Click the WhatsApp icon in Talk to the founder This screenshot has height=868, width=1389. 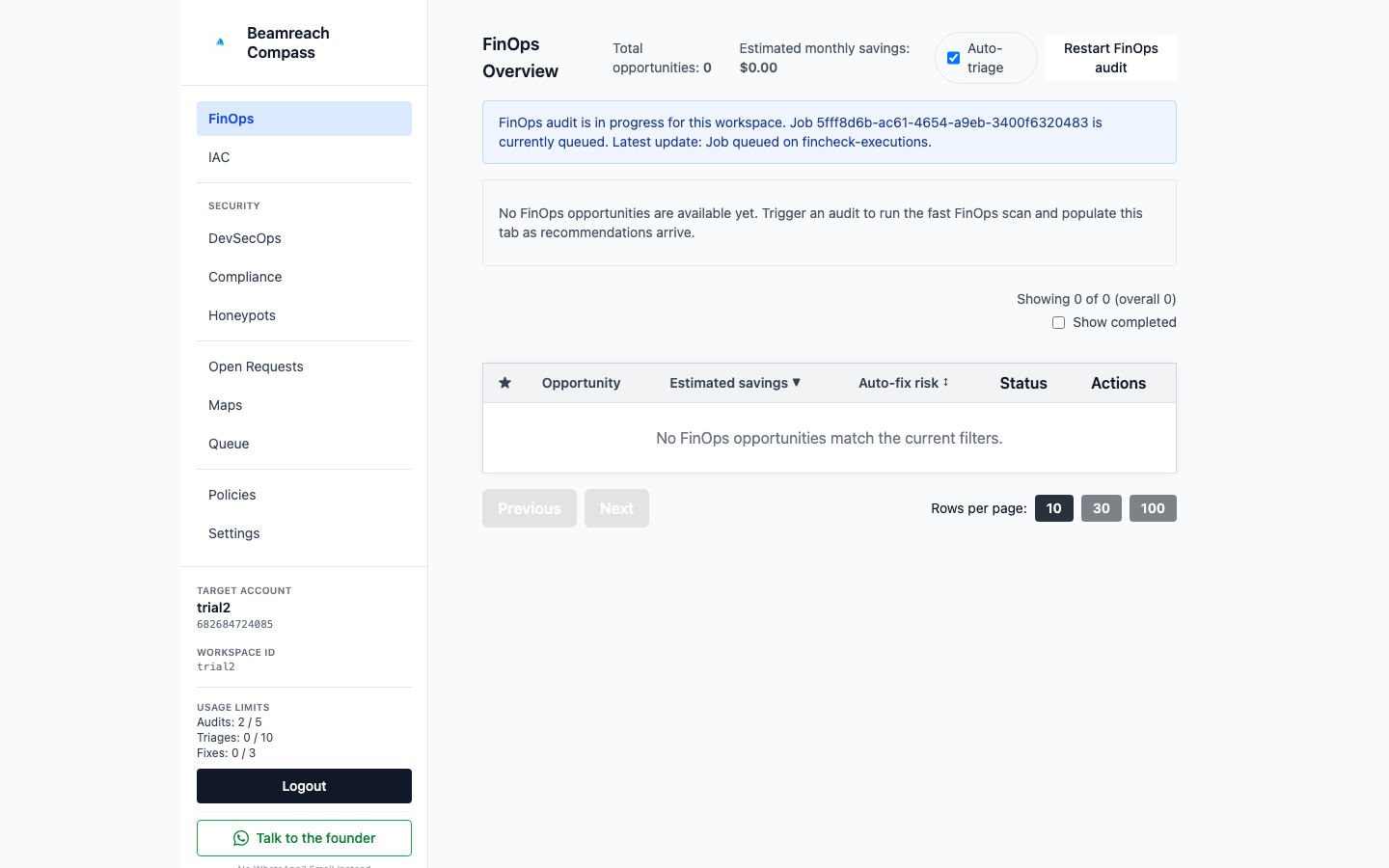pyautogui.click(x=241, y=838)
